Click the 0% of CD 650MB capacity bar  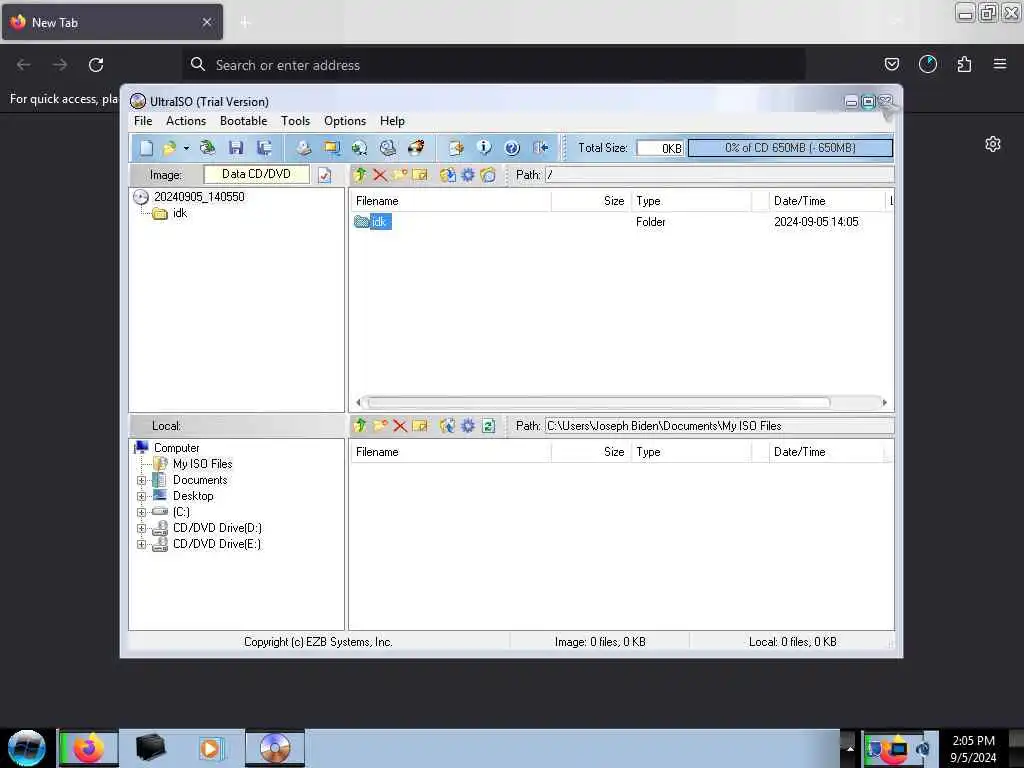(790, 148)
